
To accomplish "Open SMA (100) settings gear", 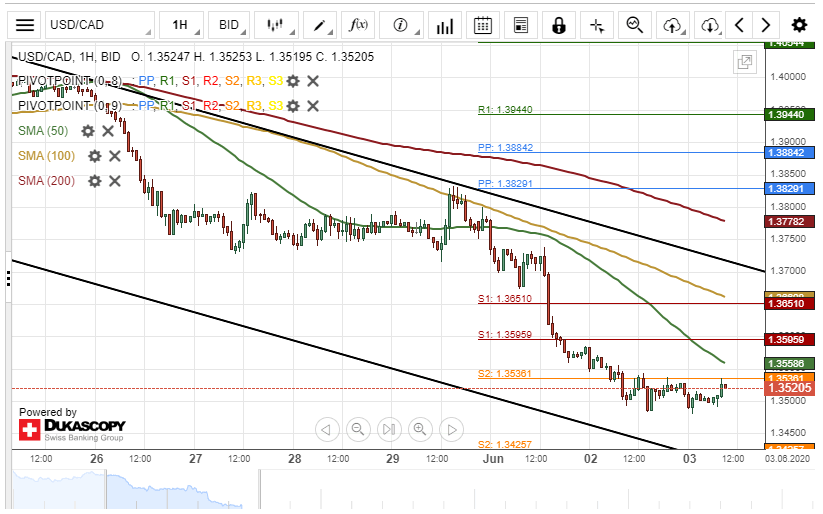I will click(x=94, y=156).
